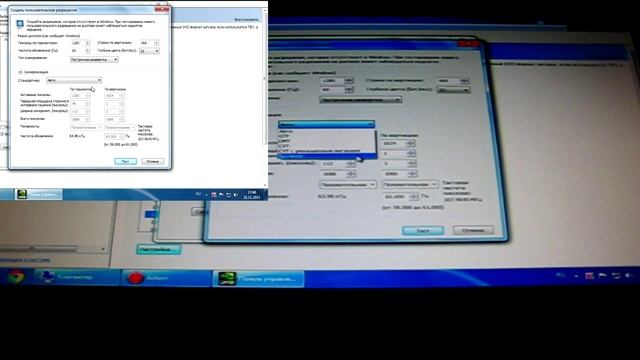
Task: Click the red record app taskbar button
Action: click(167, 278)
